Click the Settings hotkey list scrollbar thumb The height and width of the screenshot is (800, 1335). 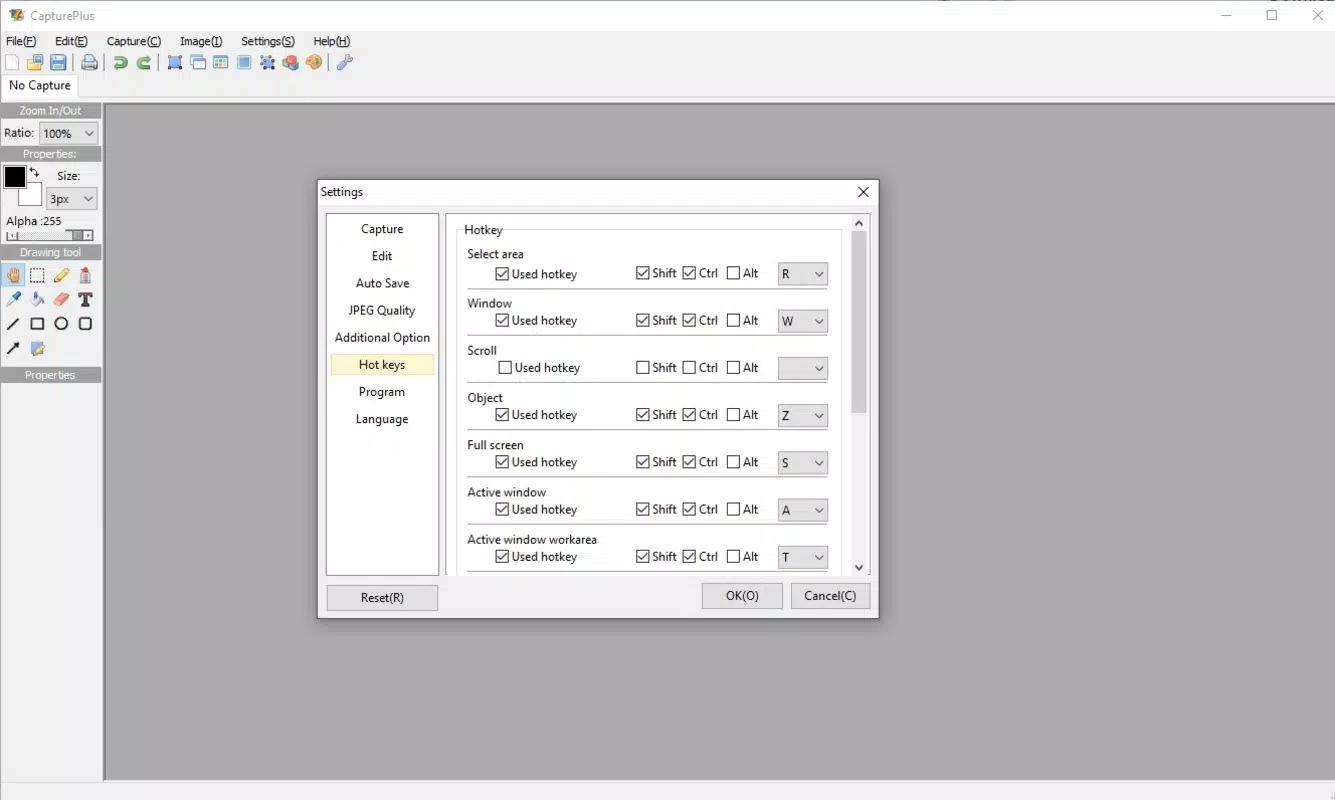pos(859,322)
